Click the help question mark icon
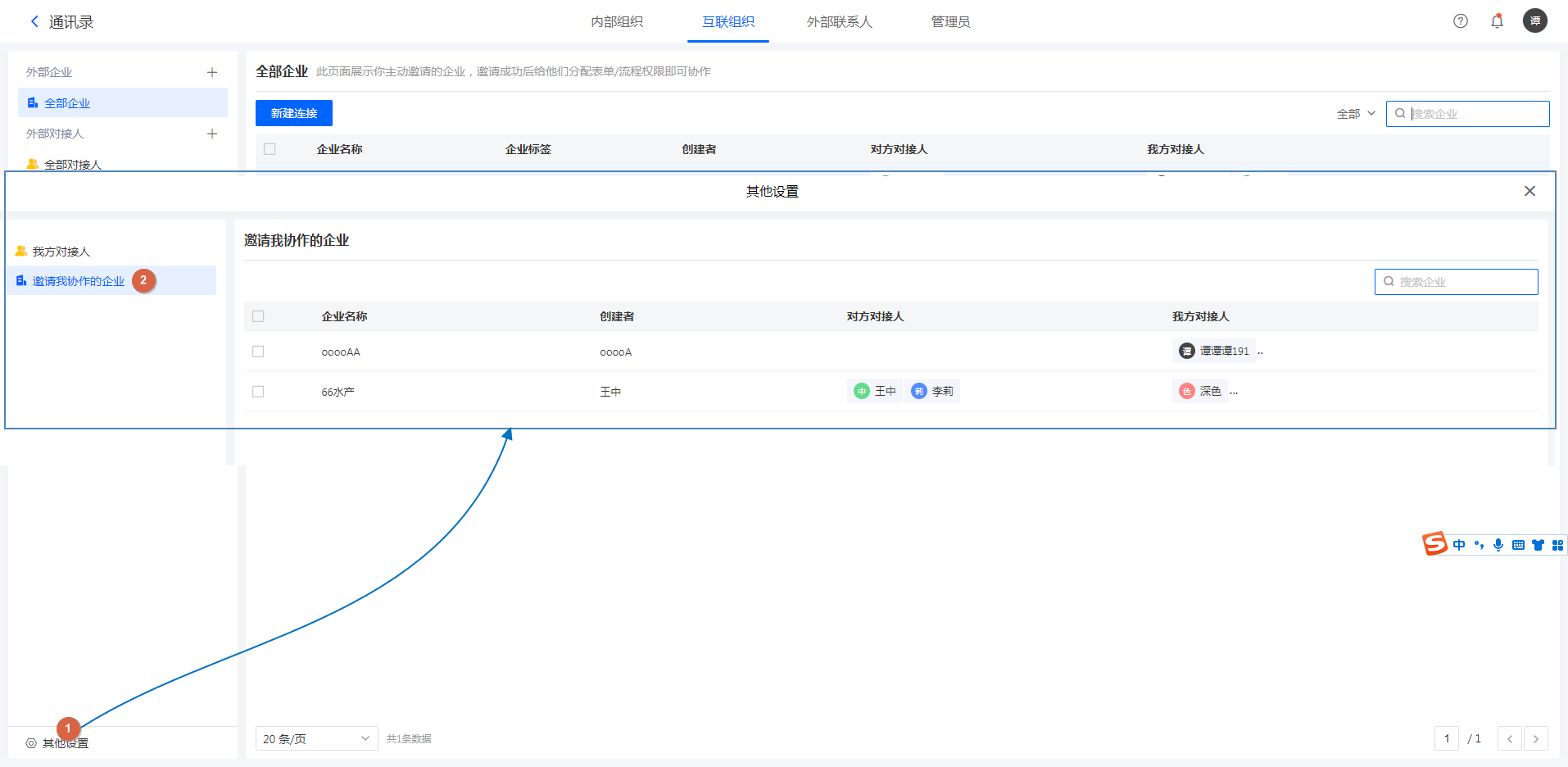 point(1460,21)
